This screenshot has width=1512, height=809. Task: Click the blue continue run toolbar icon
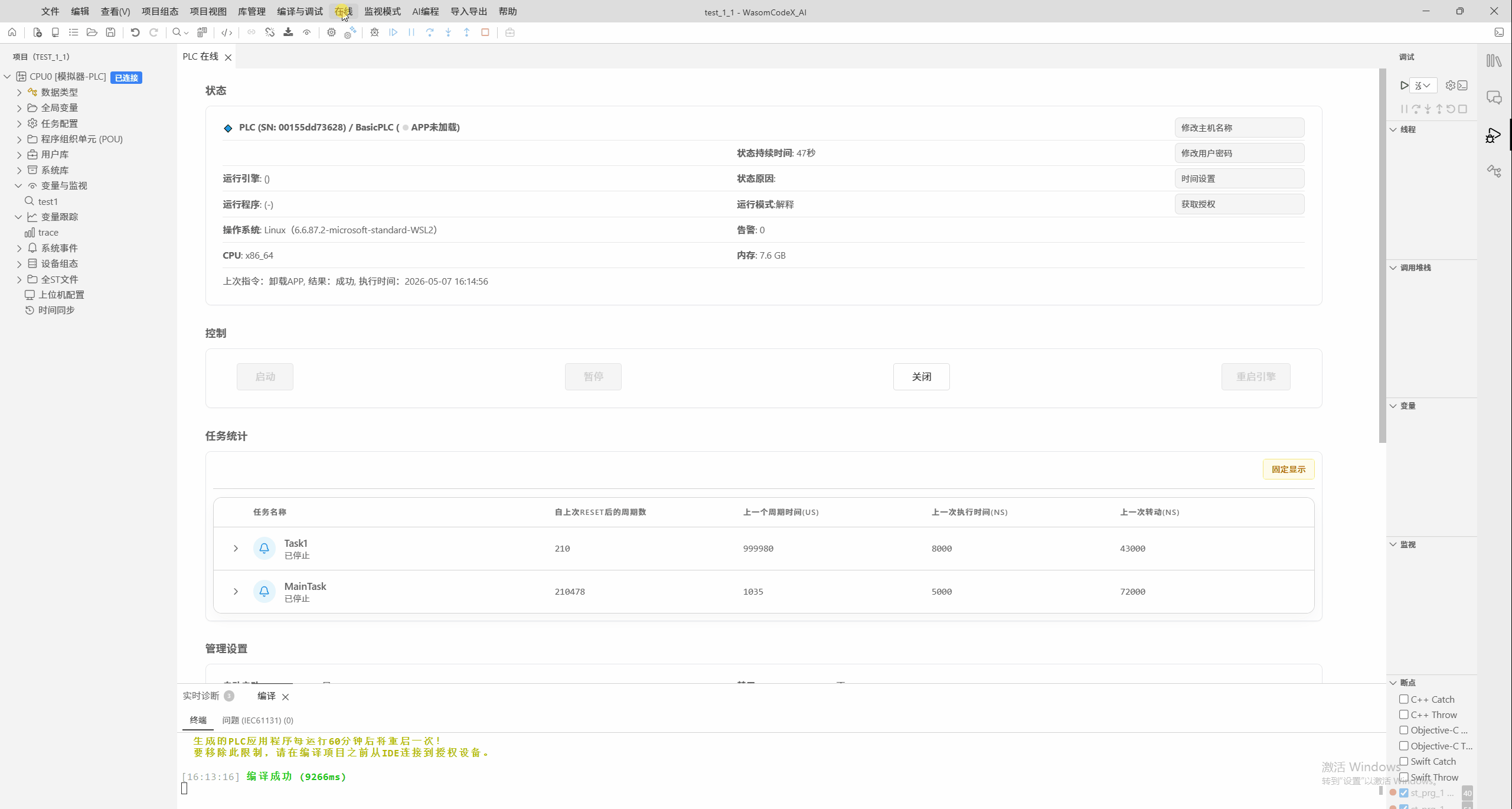393,32
